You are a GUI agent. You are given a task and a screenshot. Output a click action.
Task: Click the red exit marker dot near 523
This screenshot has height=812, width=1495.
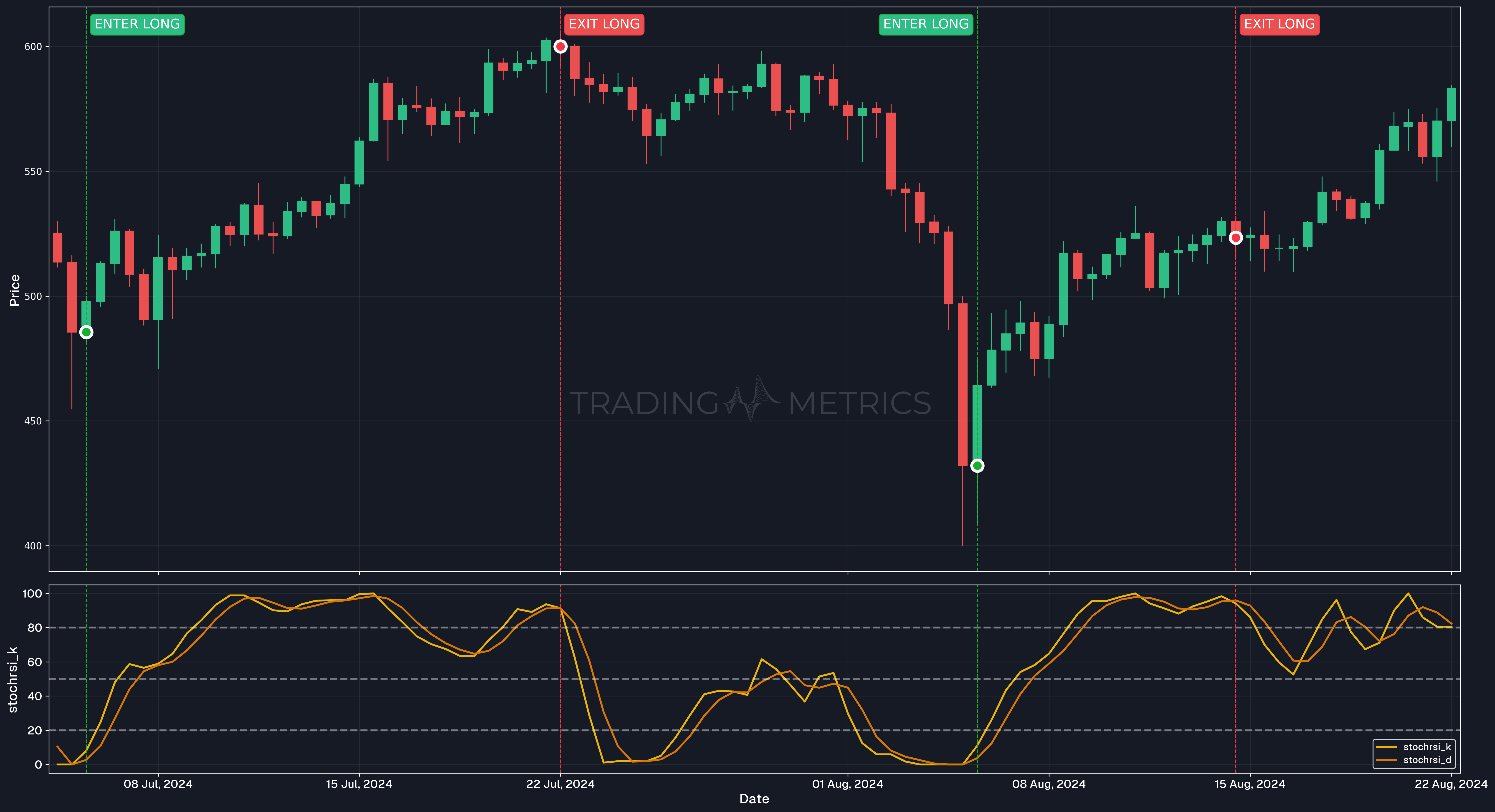point(1236,238)
